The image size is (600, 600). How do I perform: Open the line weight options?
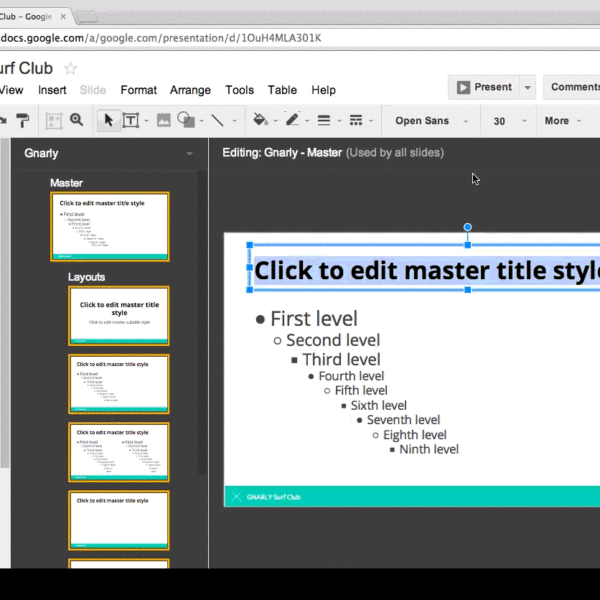[323, 120]
